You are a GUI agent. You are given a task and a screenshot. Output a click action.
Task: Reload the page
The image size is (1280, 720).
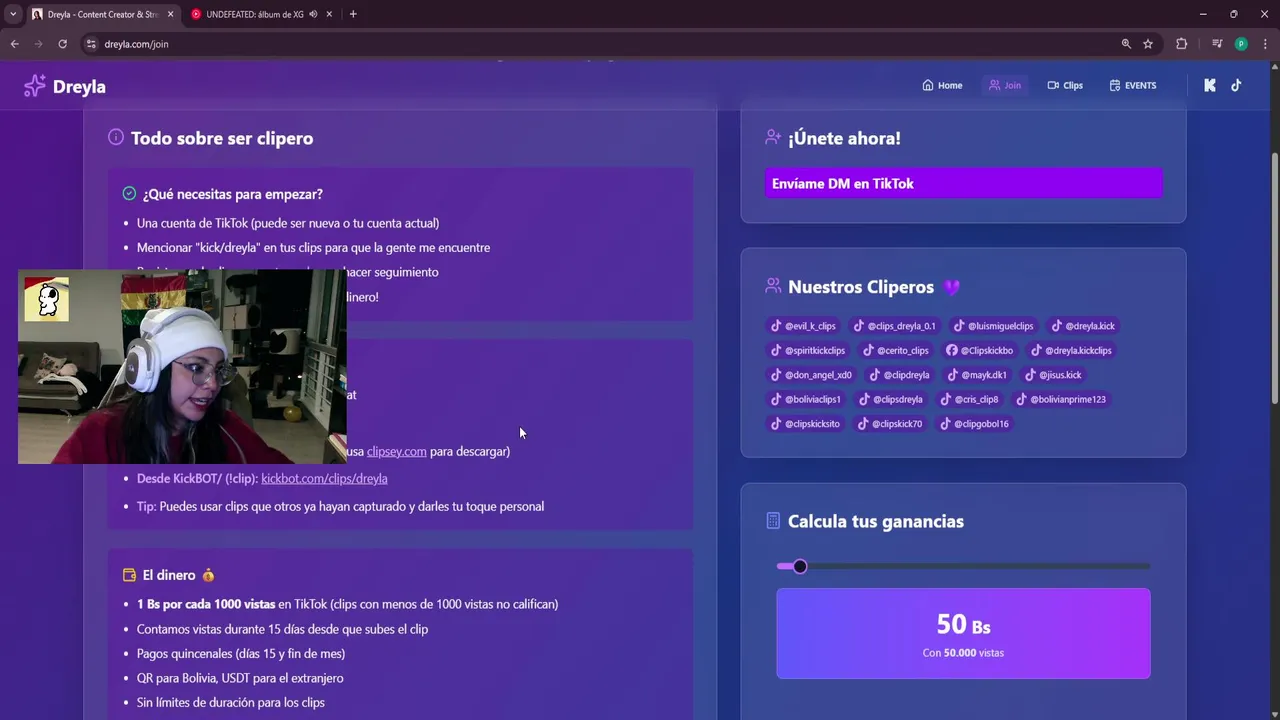[62, 44]
